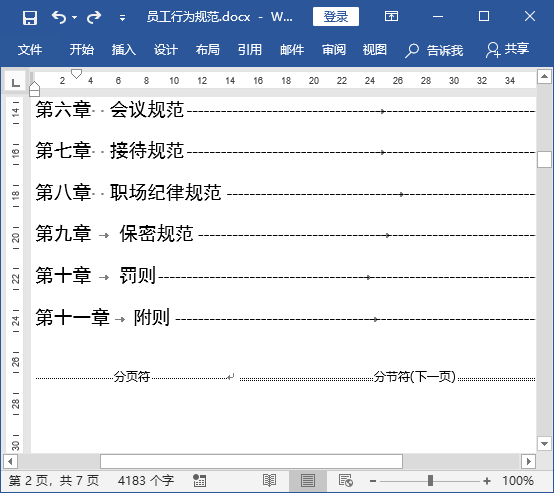Click the document title 员工行为规范.docx

point(198,17)
